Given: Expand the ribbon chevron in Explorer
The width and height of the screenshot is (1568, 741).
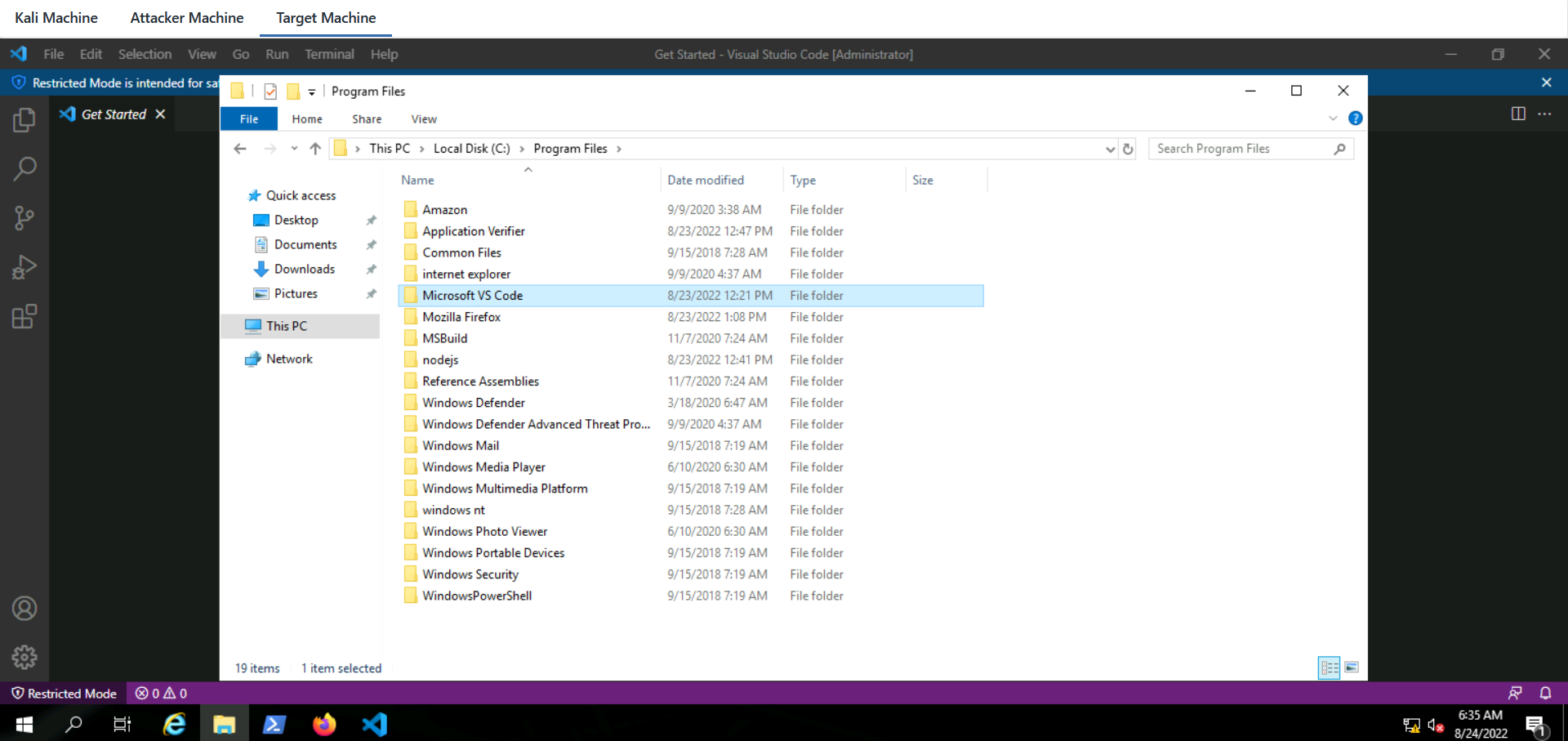Looking at the screenshot, I should (x=1333, y=118).
